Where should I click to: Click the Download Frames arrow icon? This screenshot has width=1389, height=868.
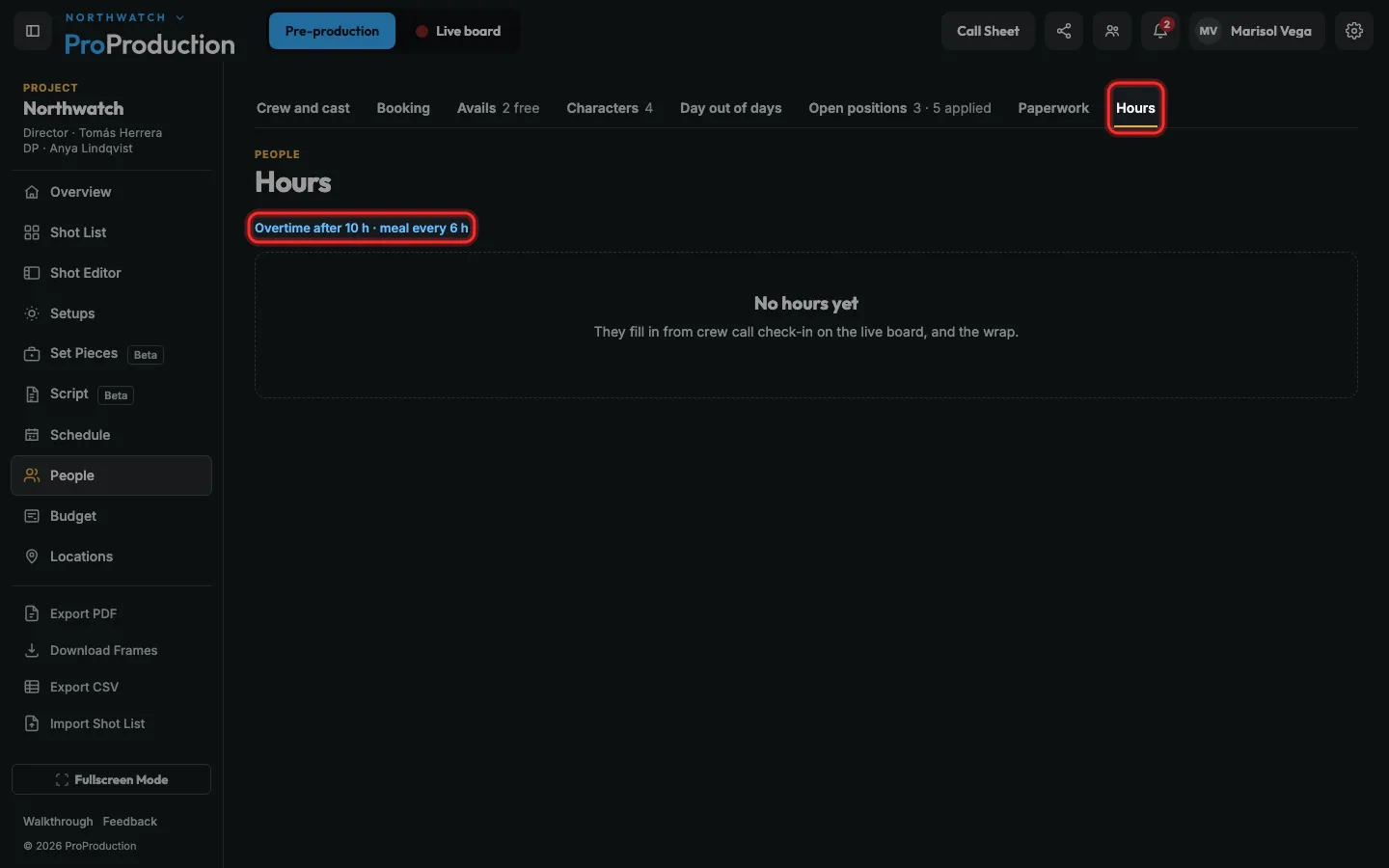click(32, 650)
